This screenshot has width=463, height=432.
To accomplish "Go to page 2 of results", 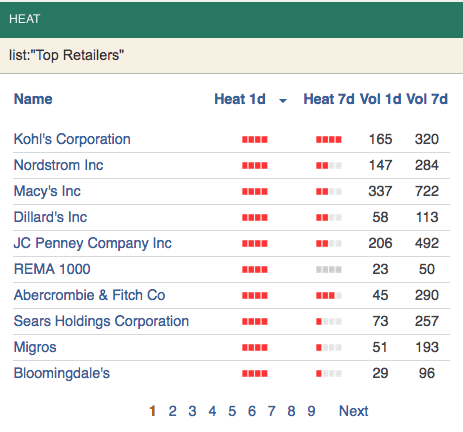I will click(172, 411).
